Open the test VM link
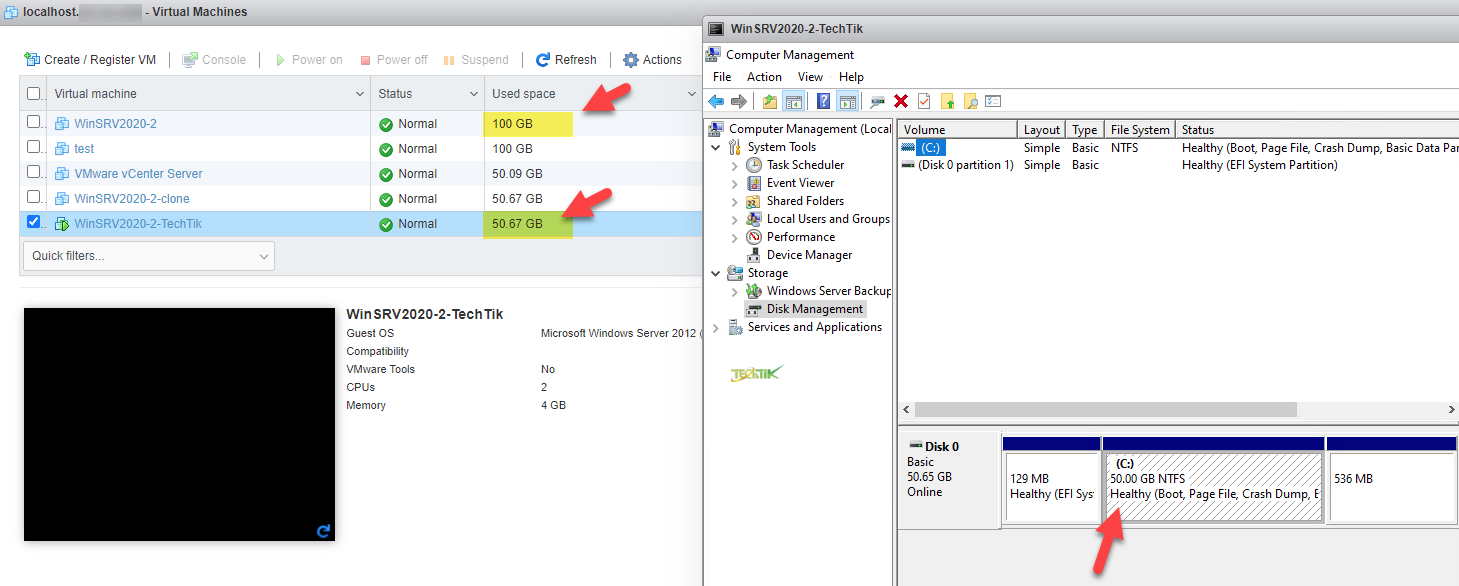 [84, 149]
